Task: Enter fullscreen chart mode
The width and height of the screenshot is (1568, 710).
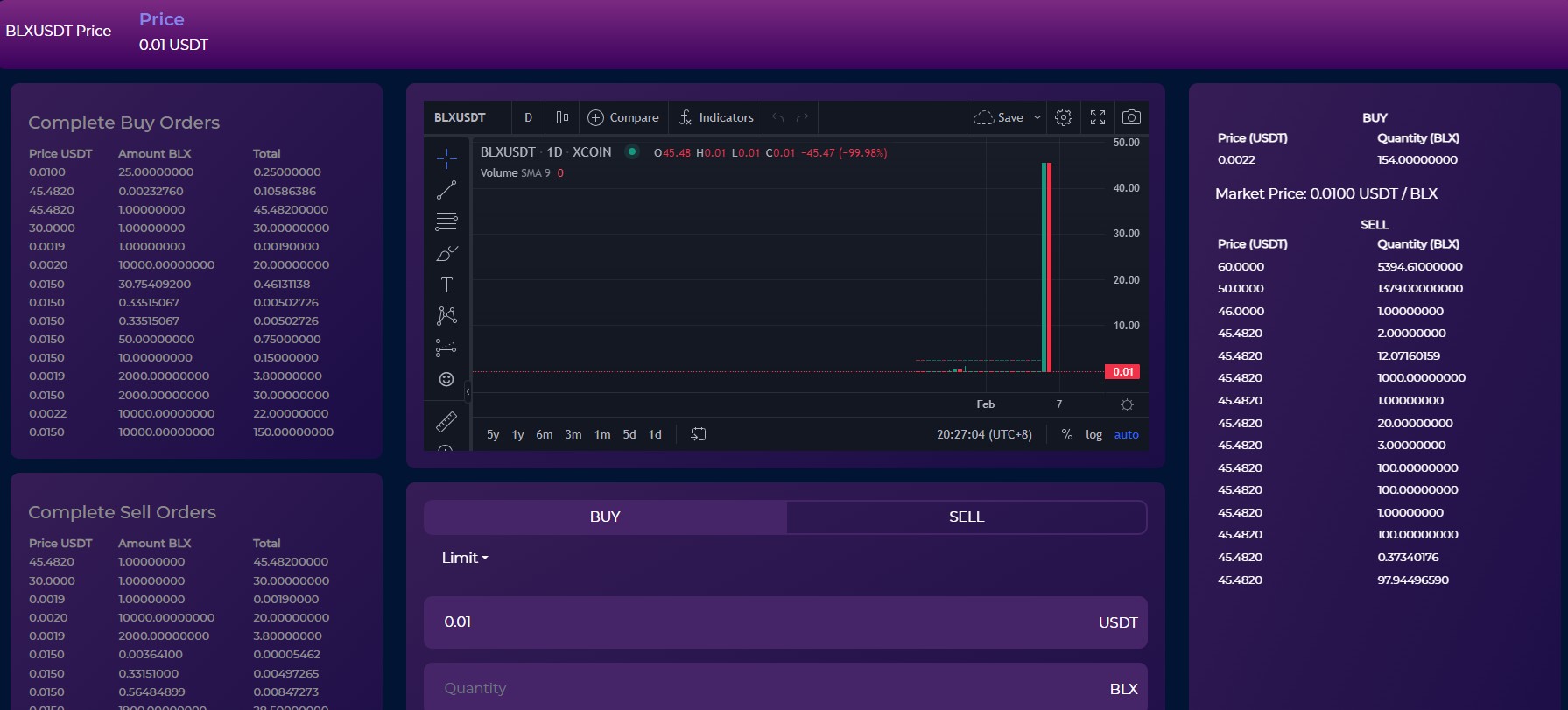Action: (x=1098, y=117)
